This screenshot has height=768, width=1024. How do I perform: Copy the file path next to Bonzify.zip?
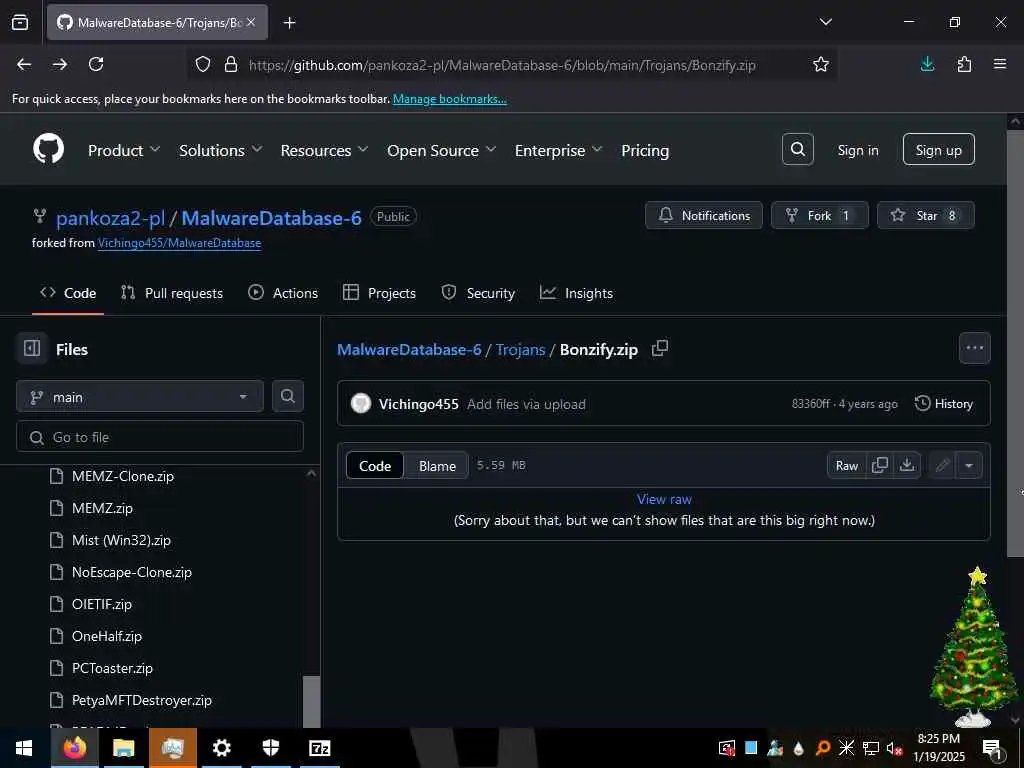(x=660, y=349)
